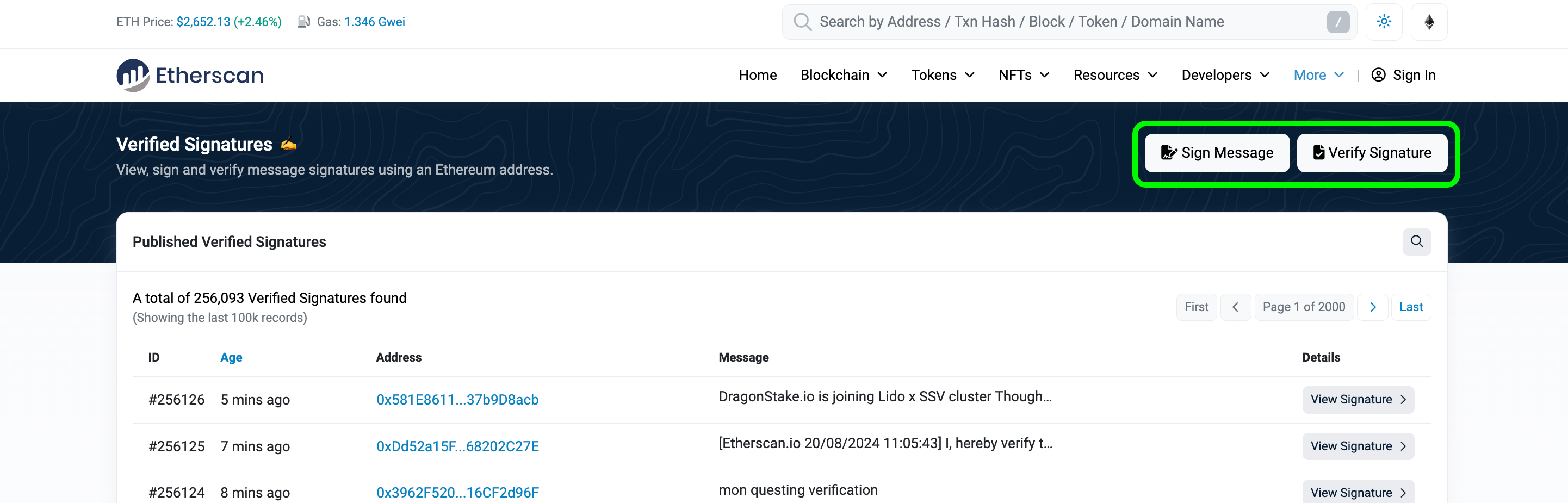Image resolution: width=1568 pixels, height=503 pixels.
Task: Click the '5 mins ago' age cell
Action: pos(255,400)
